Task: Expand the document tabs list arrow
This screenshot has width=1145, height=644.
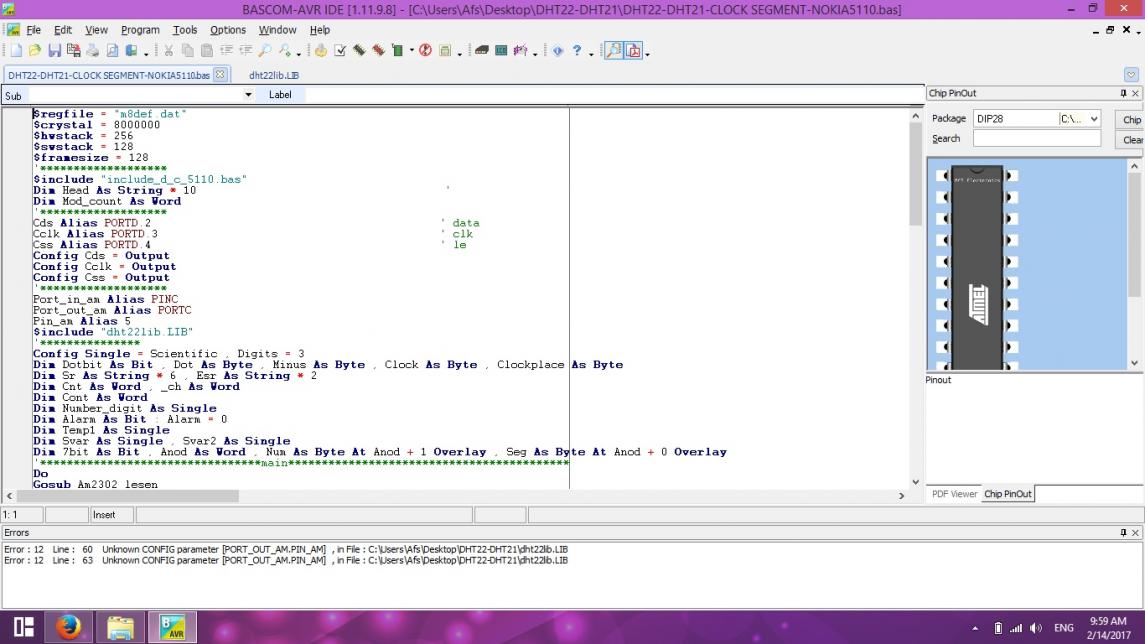Action: point(1131,75)
